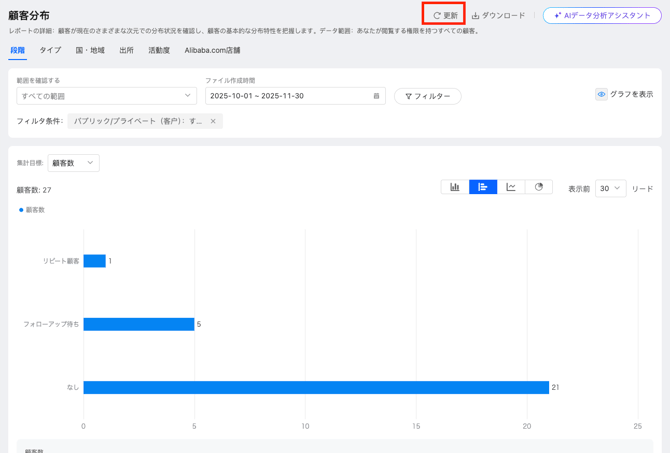Toggle the 顧客数 legend series
This screenshot has height=453, width=670.
click(x=32, y=210)
